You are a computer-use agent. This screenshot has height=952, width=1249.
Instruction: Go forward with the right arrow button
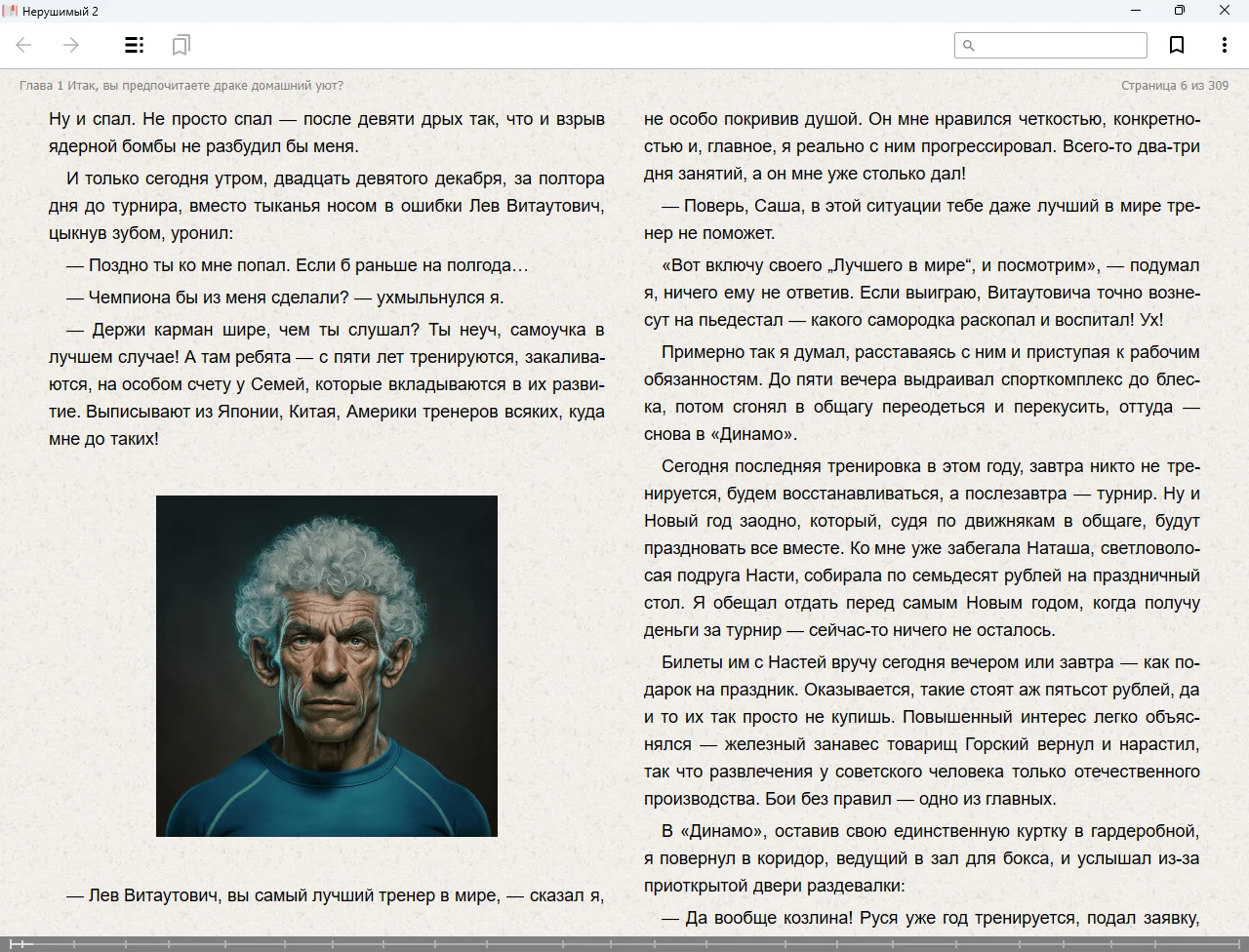point(71,45)
